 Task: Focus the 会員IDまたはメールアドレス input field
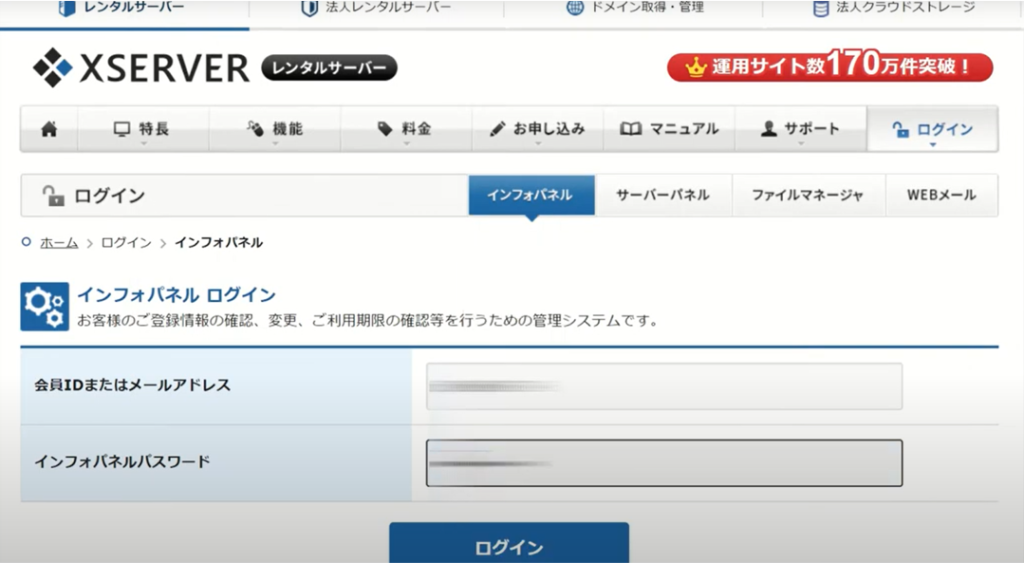(664, 387)
